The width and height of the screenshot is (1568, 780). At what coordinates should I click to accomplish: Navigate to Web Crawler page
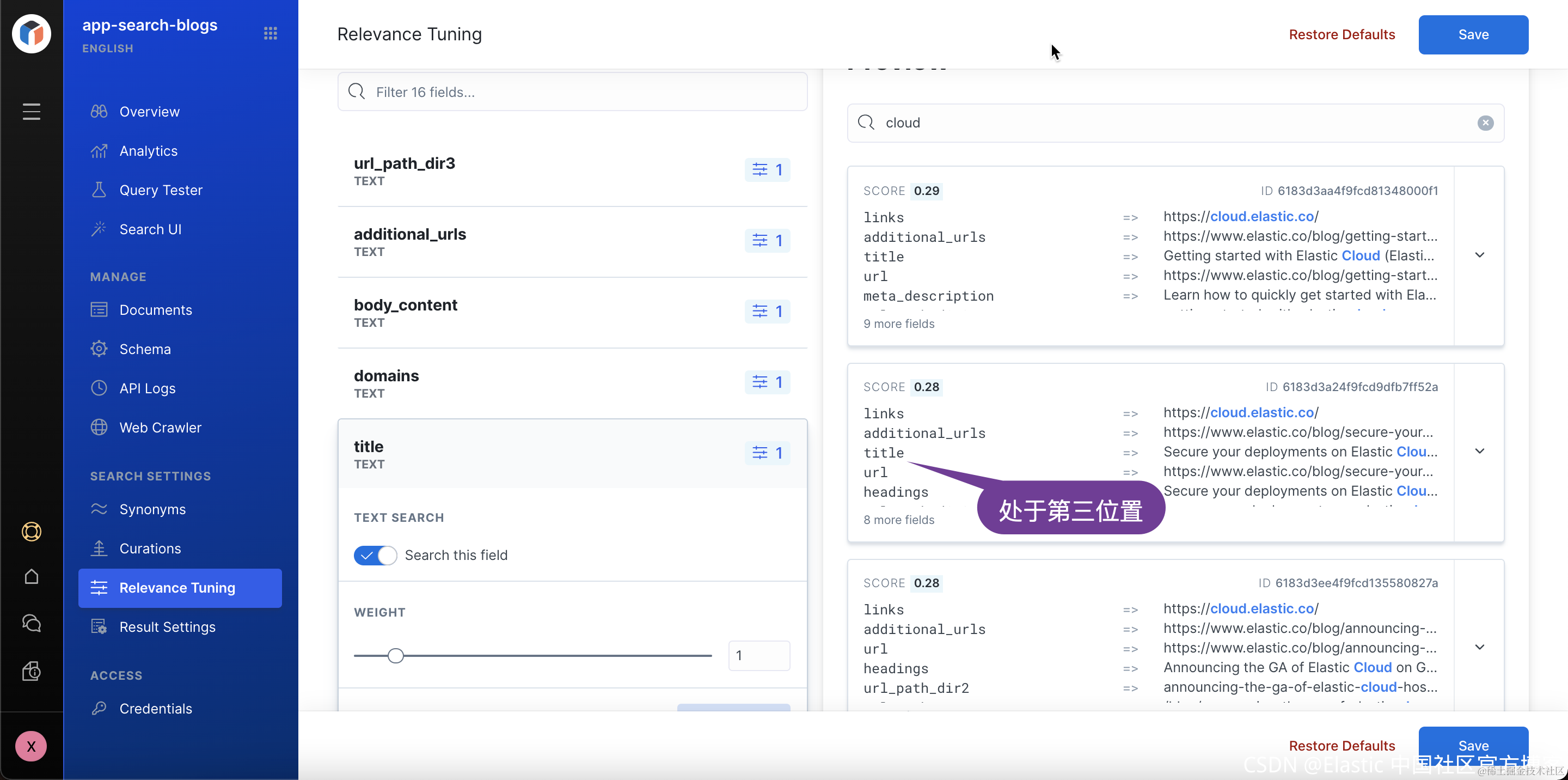coord(160,428)
